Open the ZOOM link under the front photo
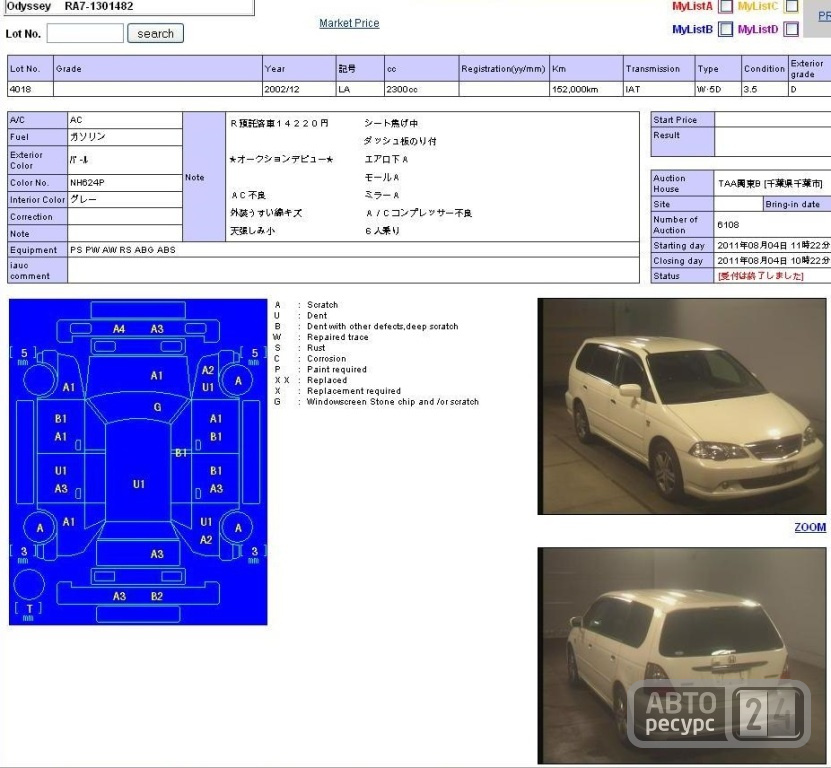The height and width of the screenshot is (768, 831). [x=810, y=527]
